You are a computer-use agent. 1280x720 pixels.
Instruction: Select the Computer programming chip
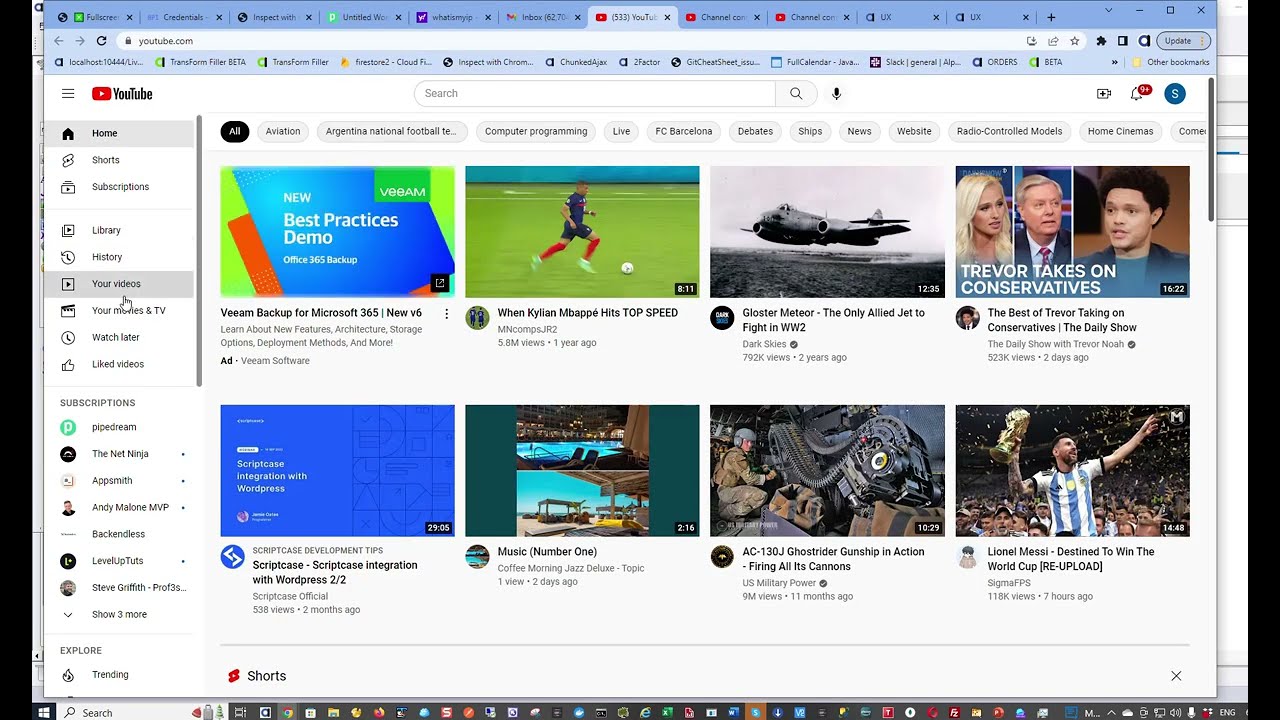[536, 131]
